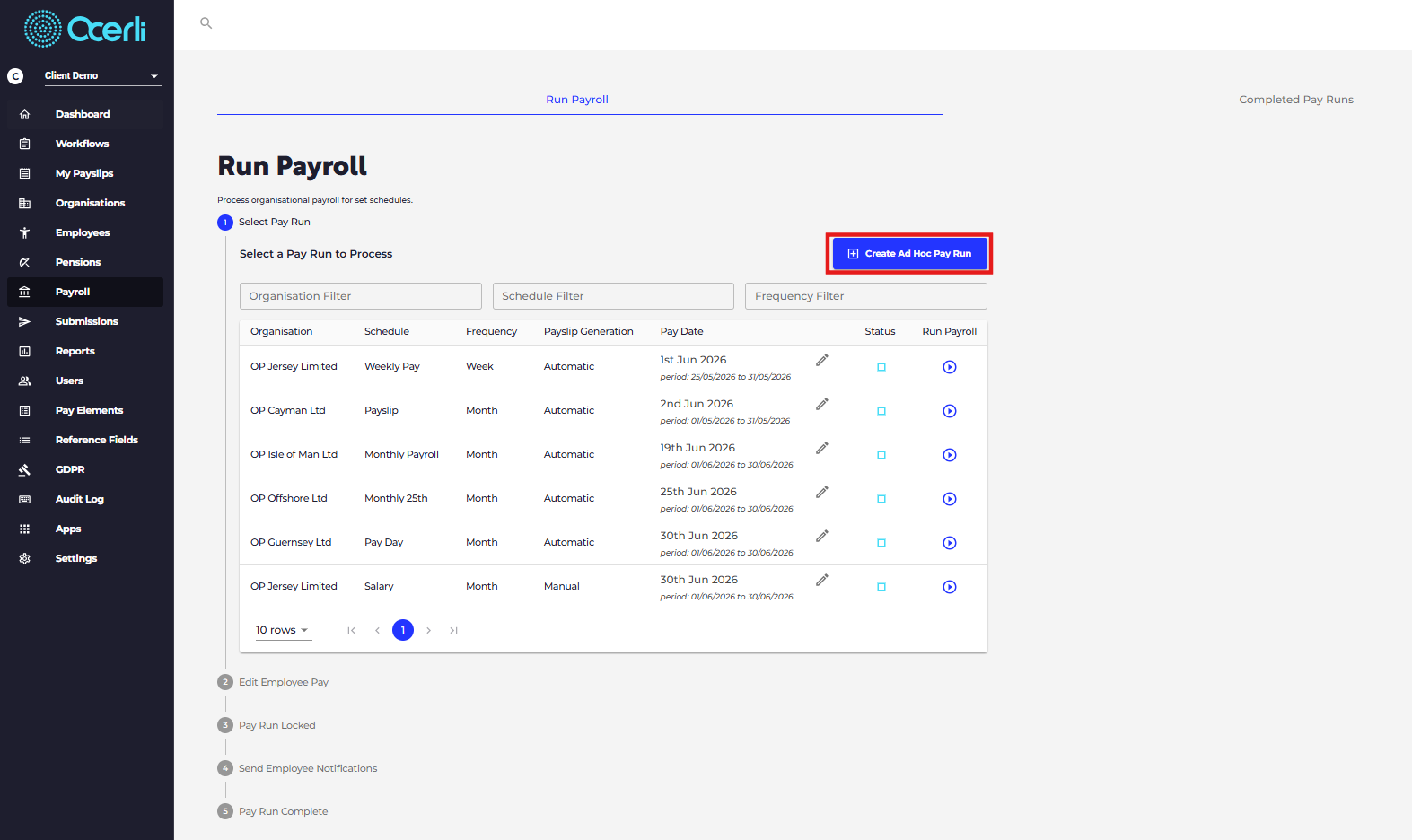1412x840 pixels.
Task: Run payroll for OP Jersey Limited Salary
Action: (950, 587)
